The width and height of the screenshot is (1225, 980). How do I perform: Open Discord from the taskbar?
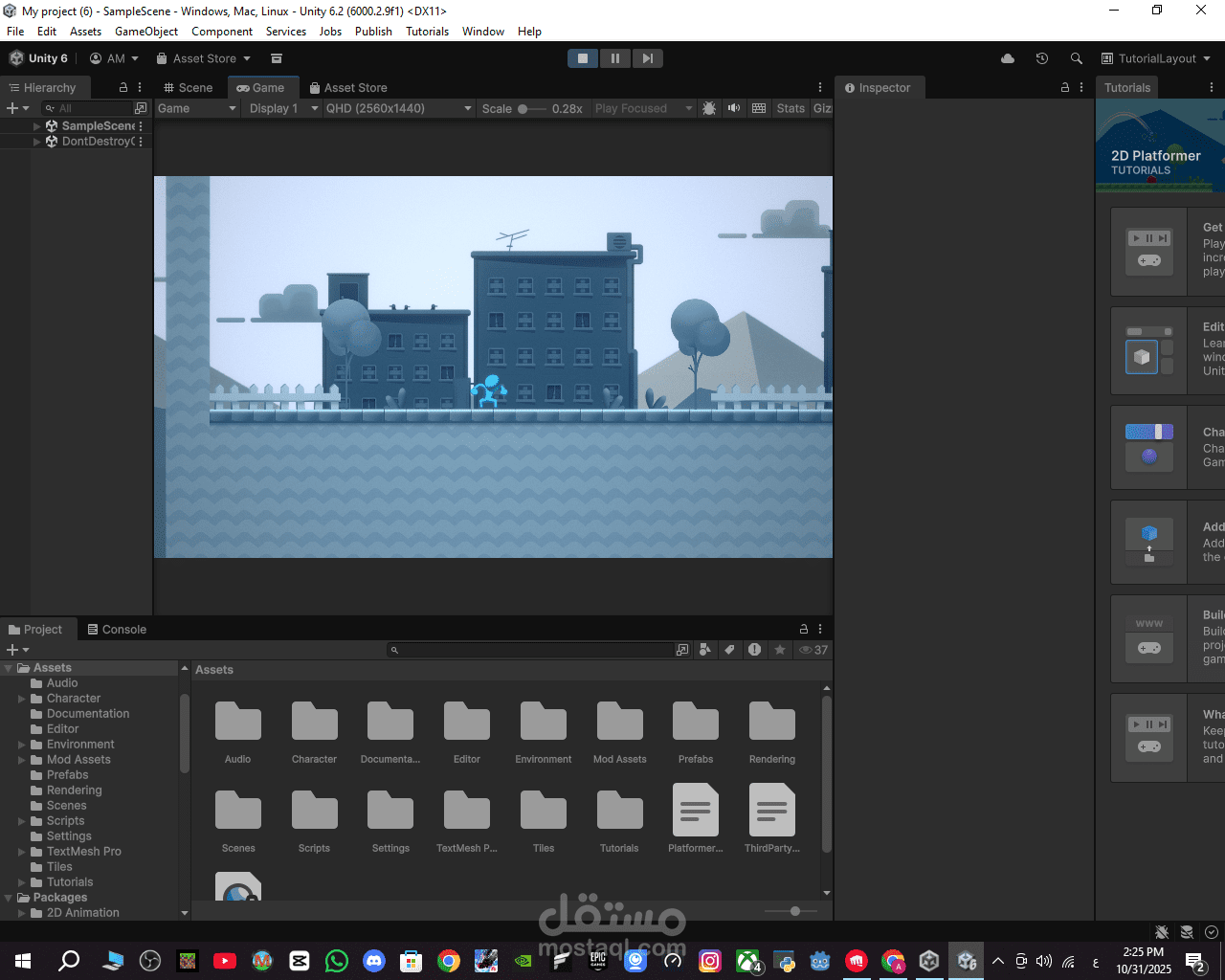(374, 961)
